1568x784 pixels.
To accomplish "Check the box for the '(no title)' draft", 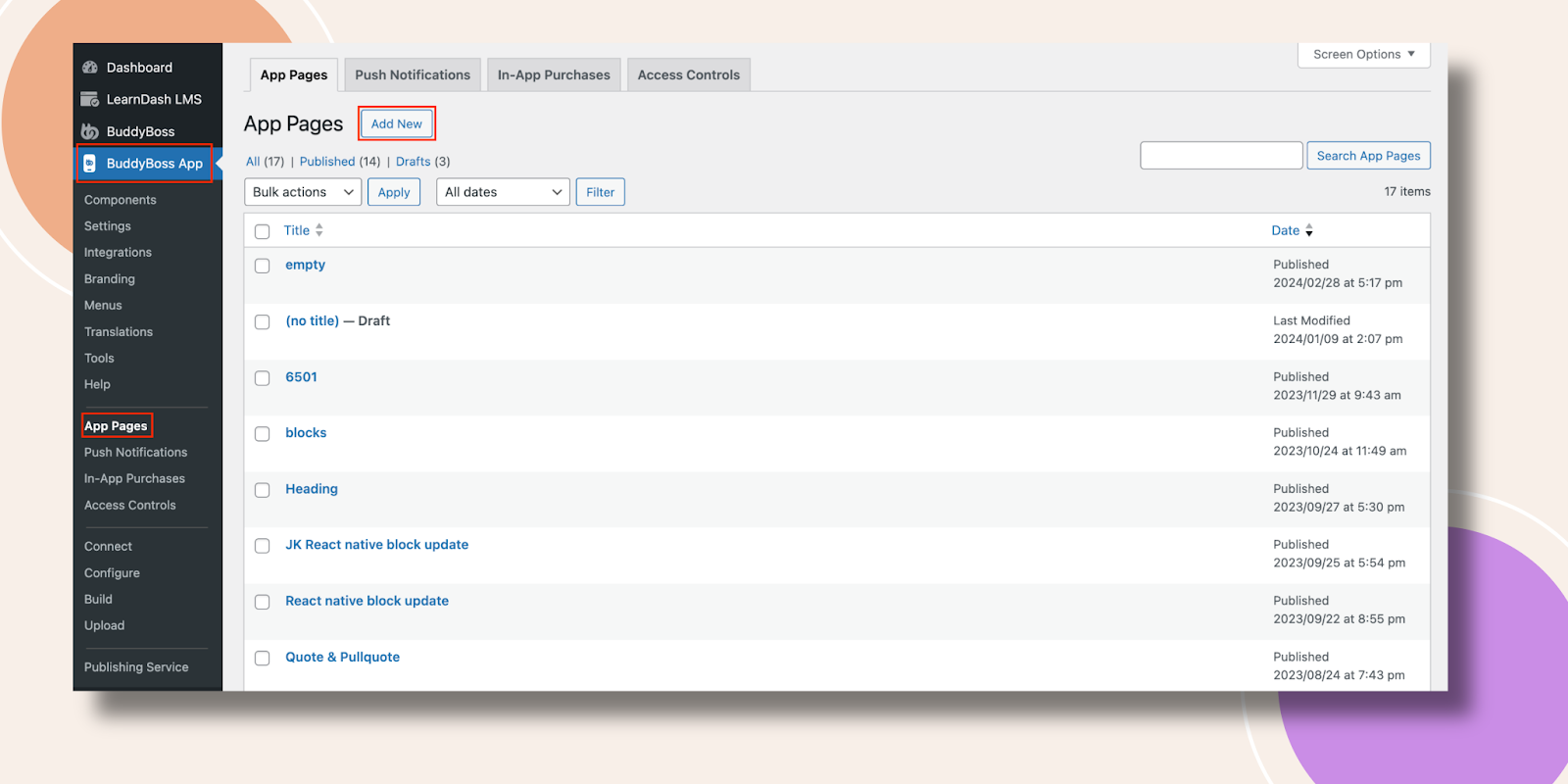I will (262, 321).
